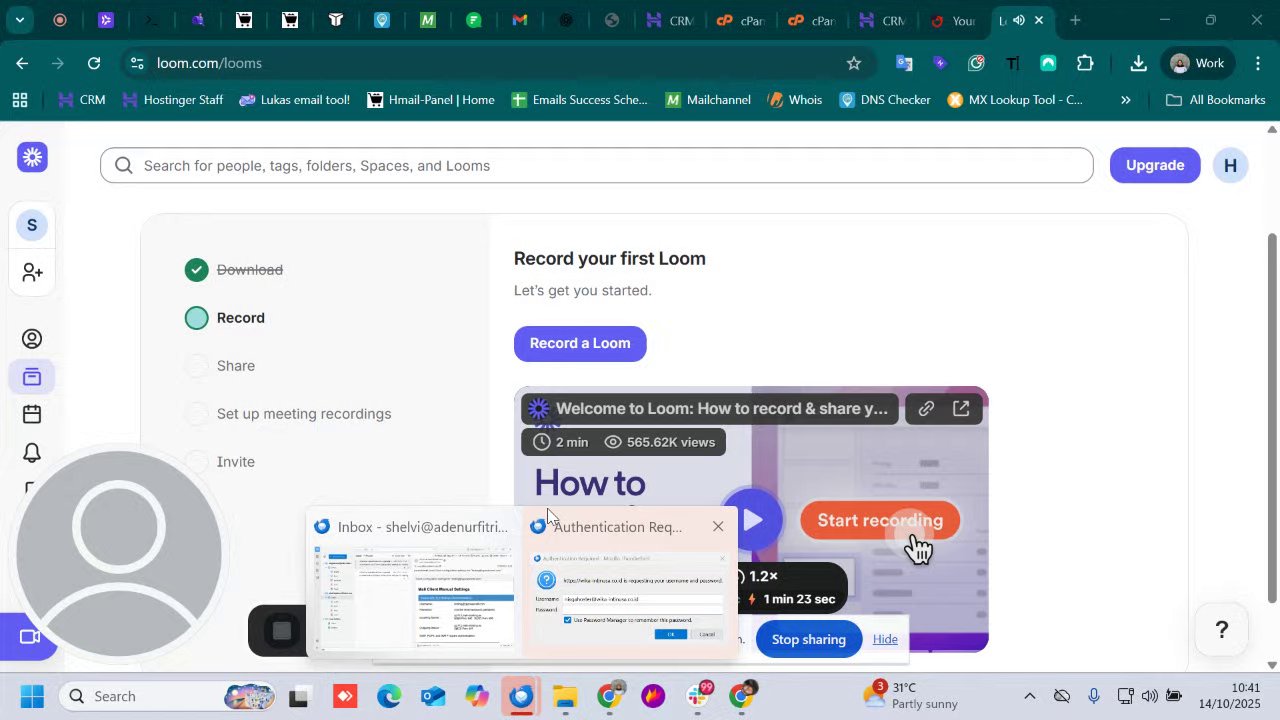The image size is (1280, 720).
Task: Click the Record a Loom button
Action: coord(580,343)
